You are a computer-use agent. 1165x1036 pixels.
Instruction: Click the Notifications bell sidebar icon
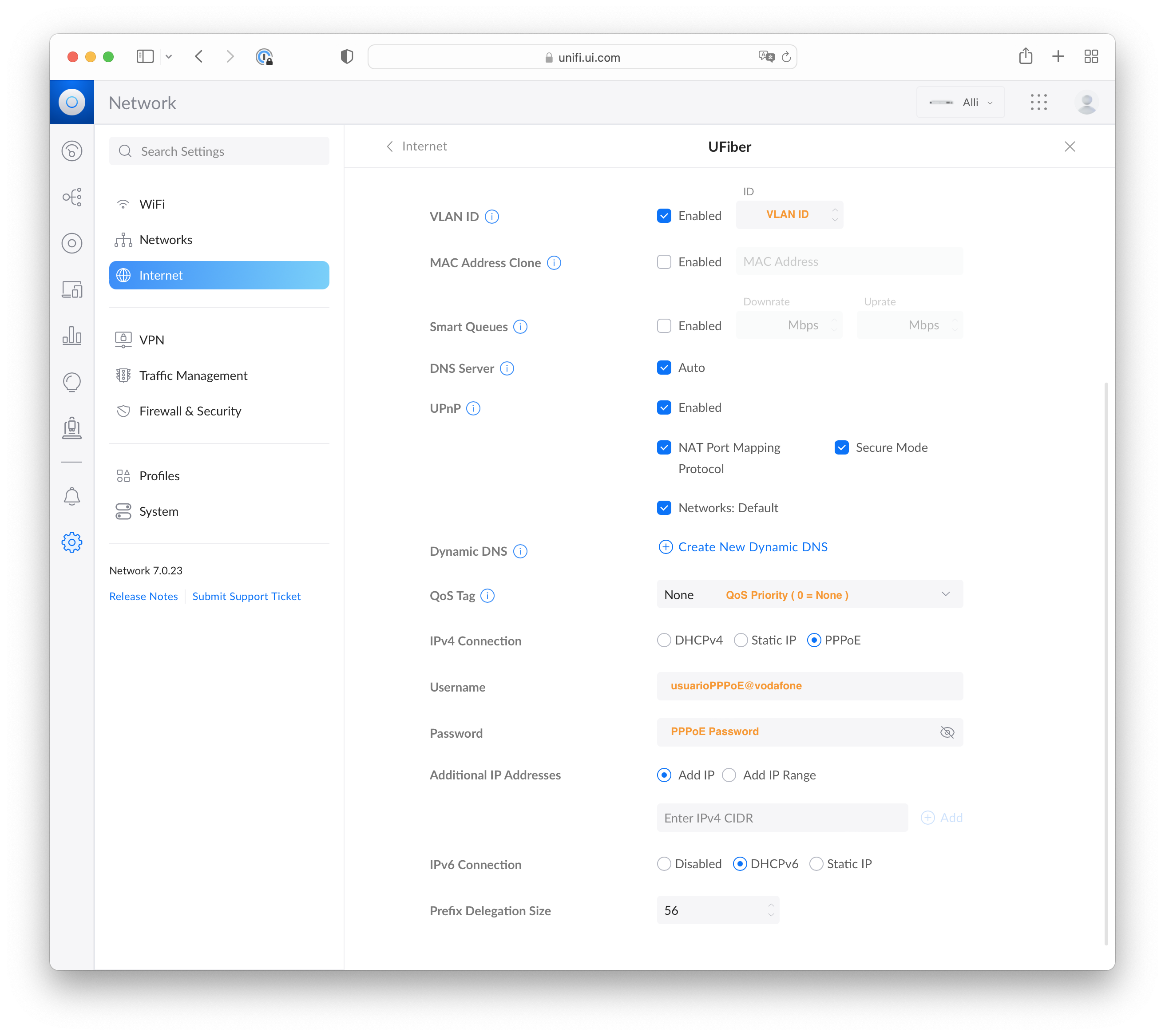[x=72, y=496]
